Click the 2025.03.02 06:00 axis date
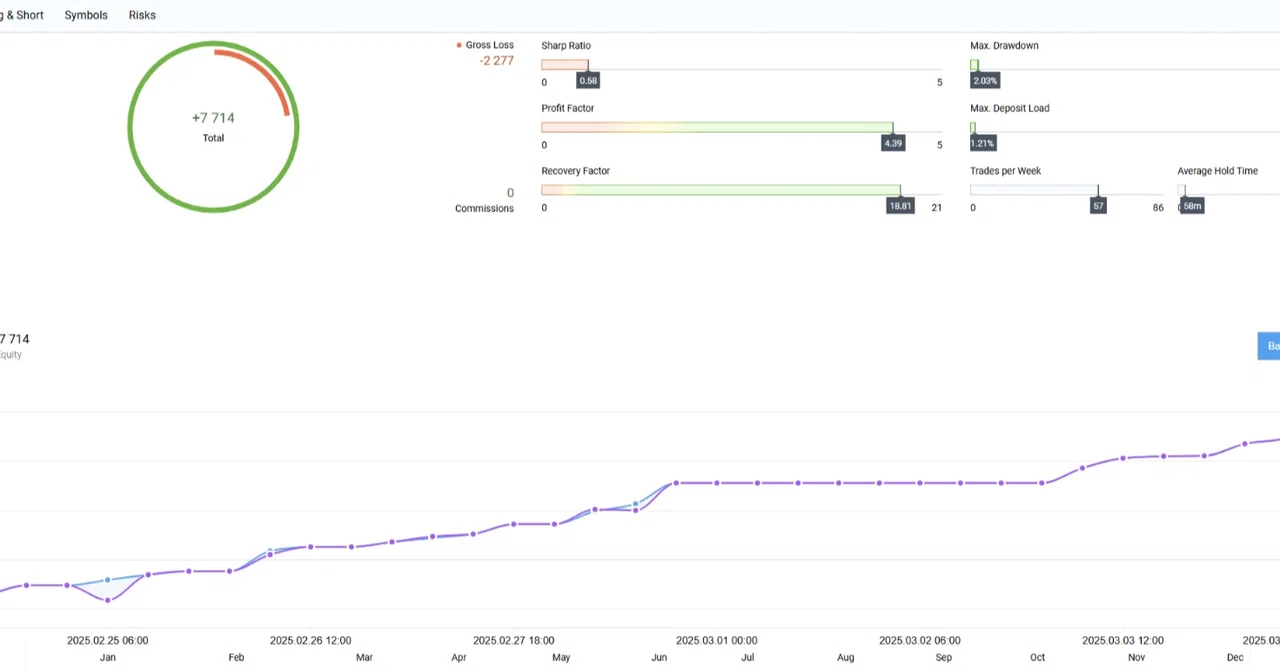 919,640
